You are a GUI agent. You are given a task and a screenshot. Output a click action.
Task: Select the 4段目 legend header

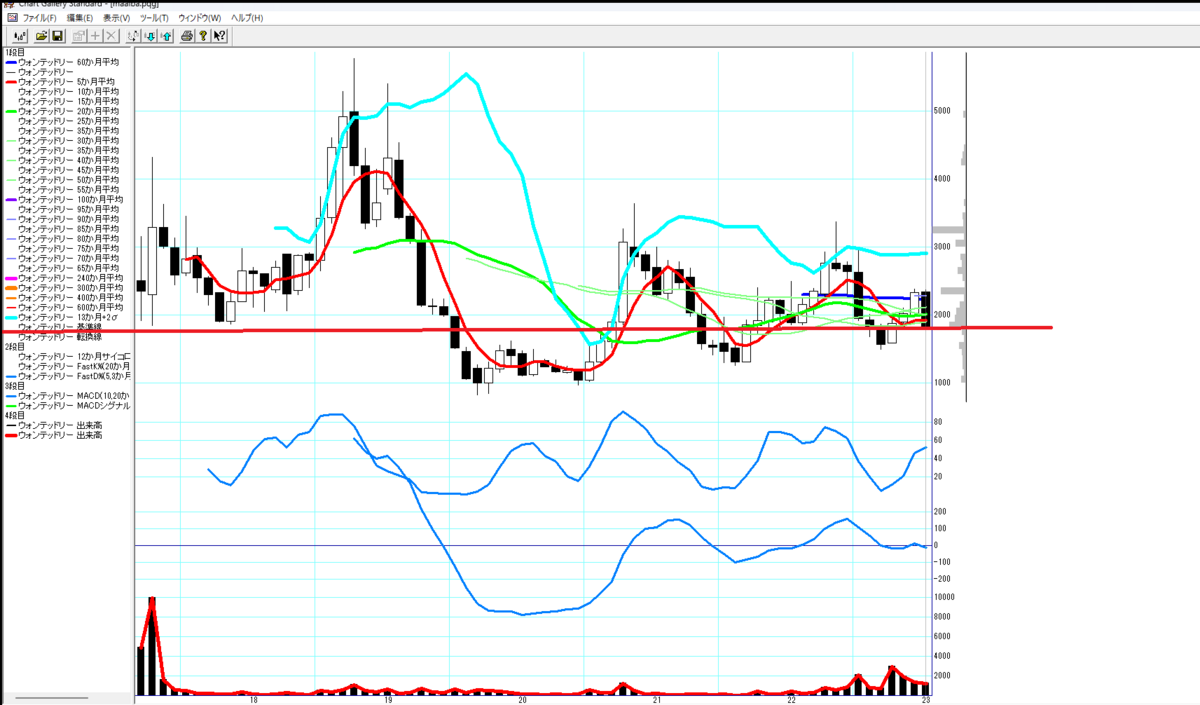[x=13, y=415]
